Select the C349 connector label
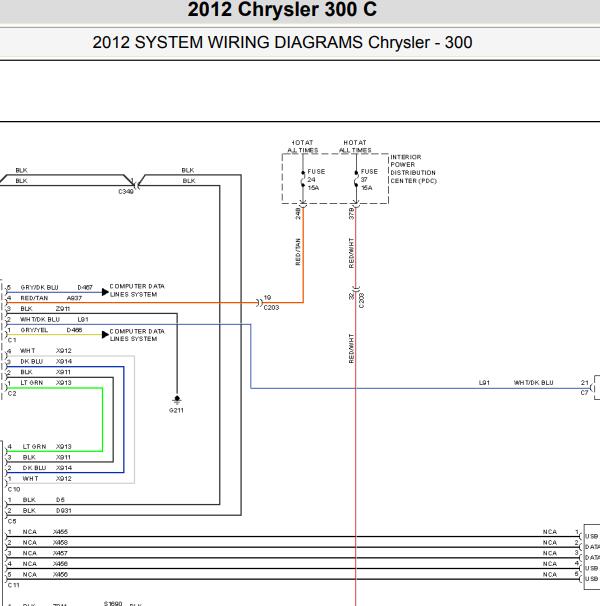 tap(126, 191)
